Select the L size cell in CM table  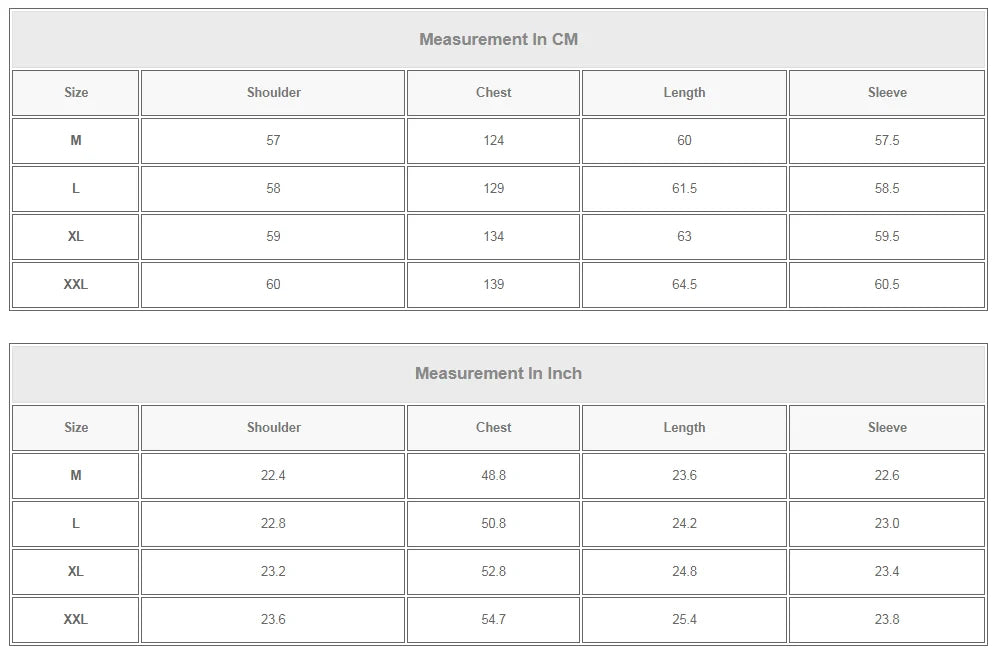[x=75, y=189]
